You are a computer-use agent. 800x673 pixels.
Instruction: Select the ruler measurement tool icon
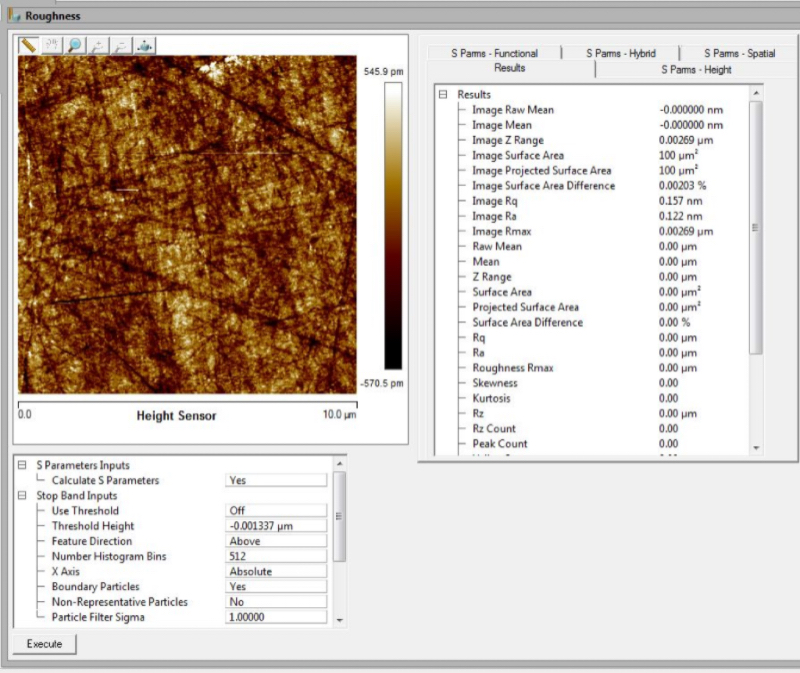28,45
